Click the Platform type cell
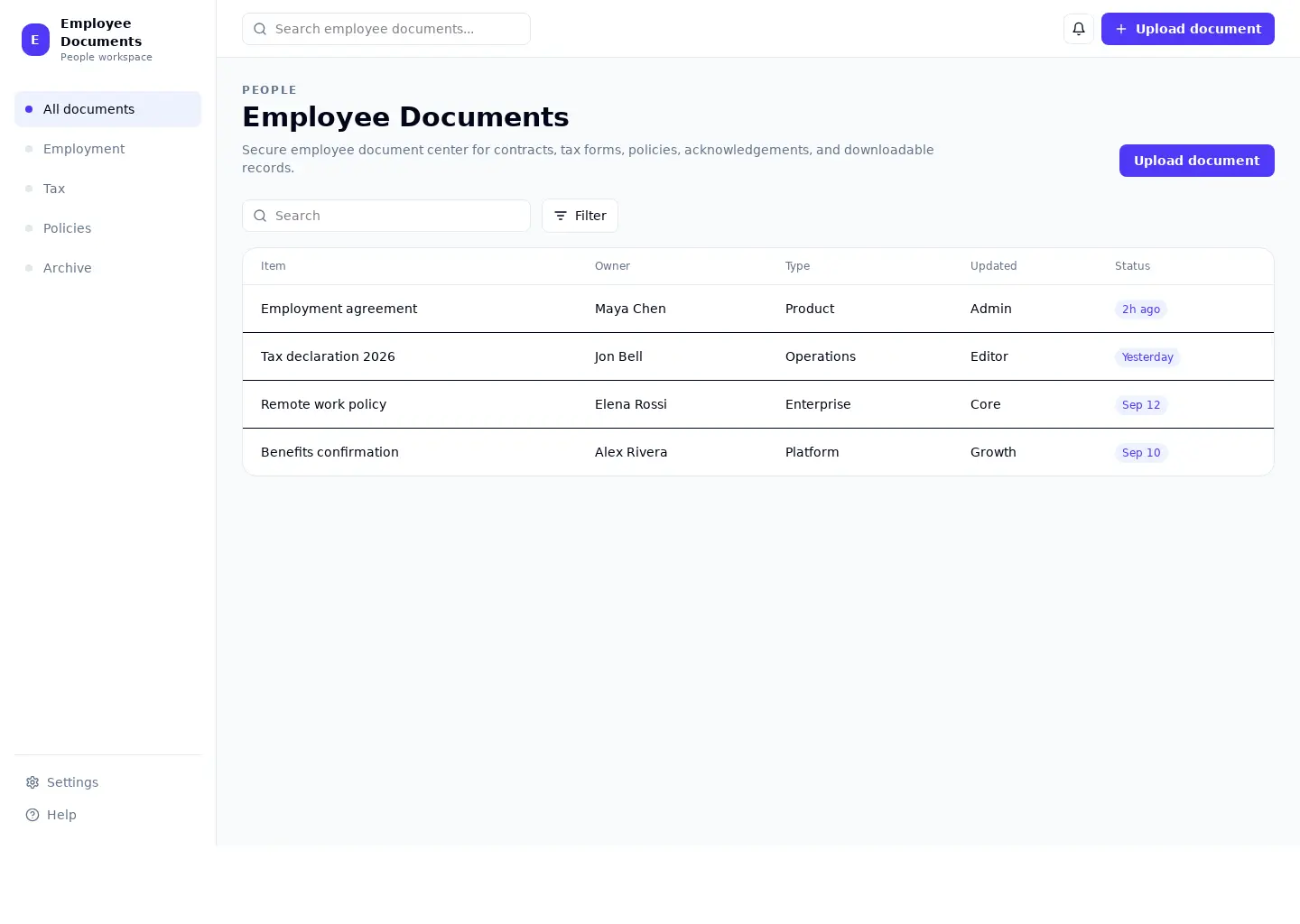This screenshot has height=924, width=1300. point(812,452)
